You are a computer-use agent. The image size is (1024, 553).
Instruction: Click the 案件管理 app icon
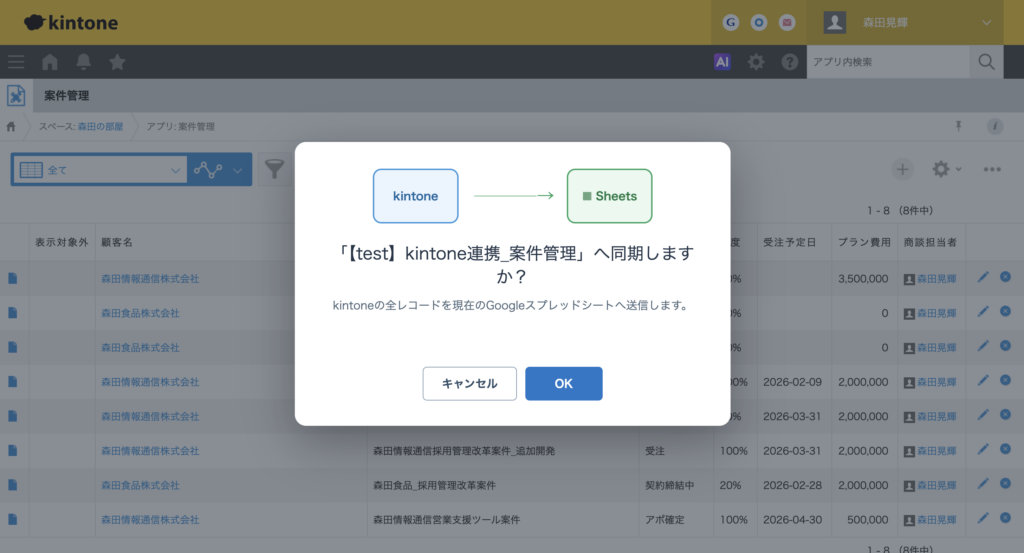point(16,95)
